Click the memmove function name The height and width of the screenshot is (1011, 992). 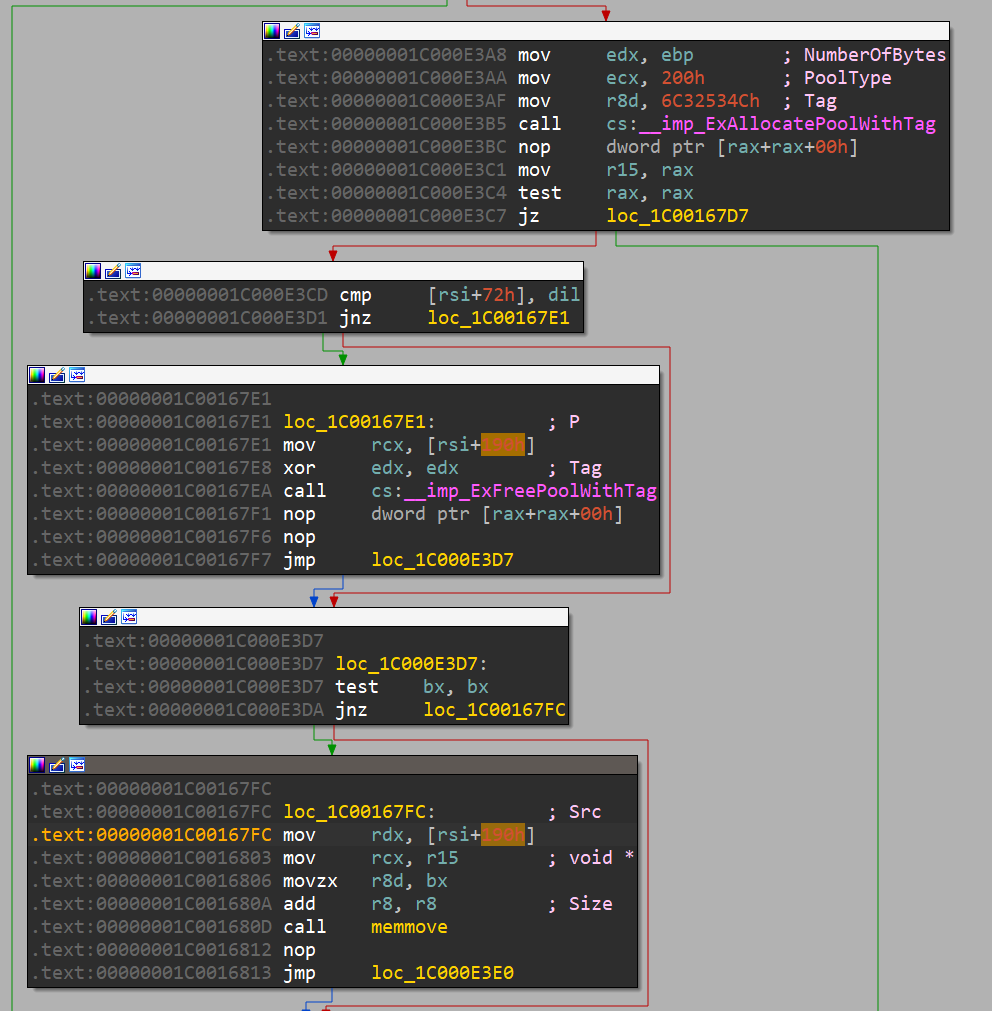pyautogui.click(x=409, y=927)
